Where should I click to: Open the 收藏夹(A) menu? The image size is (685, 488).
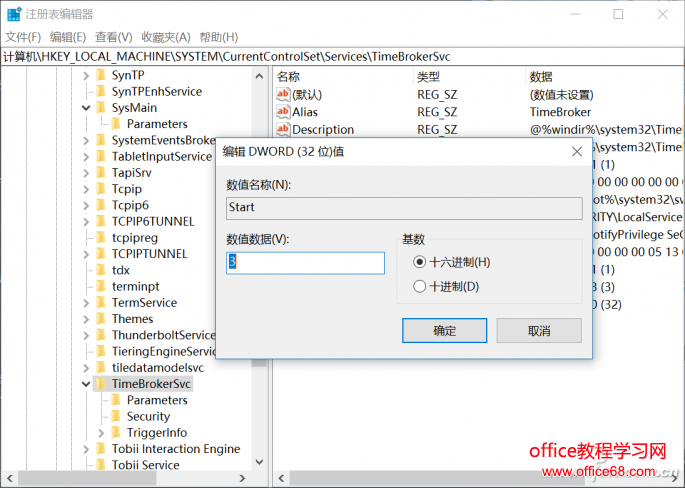[x=166, y=37]
